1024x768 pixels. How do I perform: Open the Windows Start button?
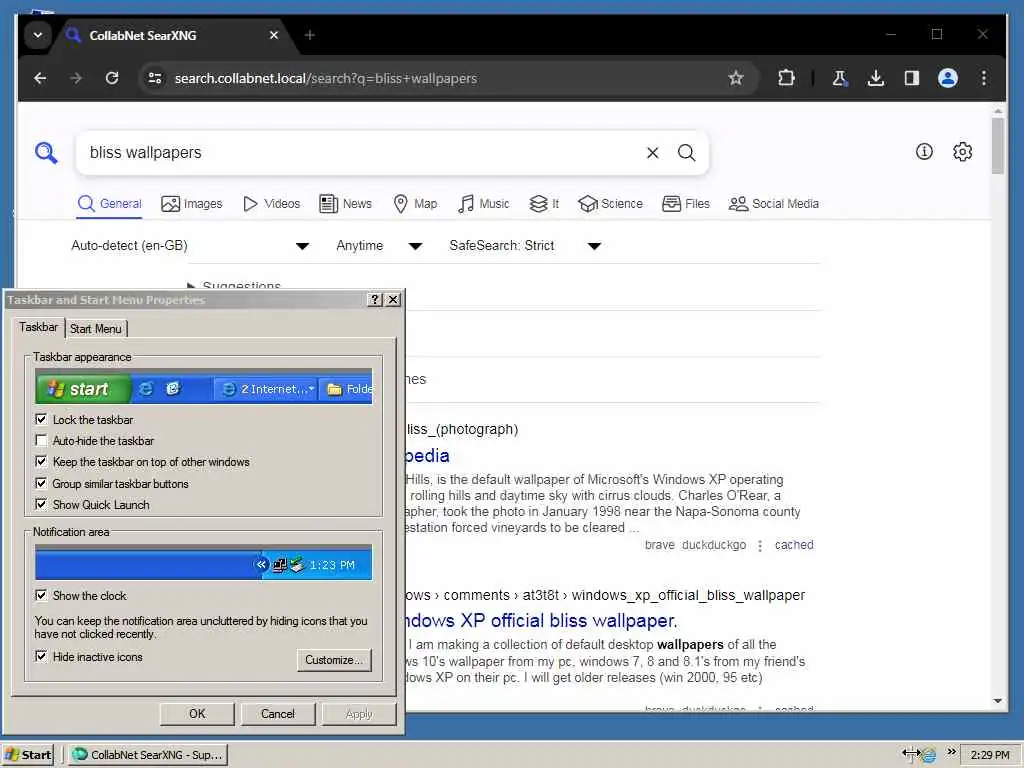[27, 755]
